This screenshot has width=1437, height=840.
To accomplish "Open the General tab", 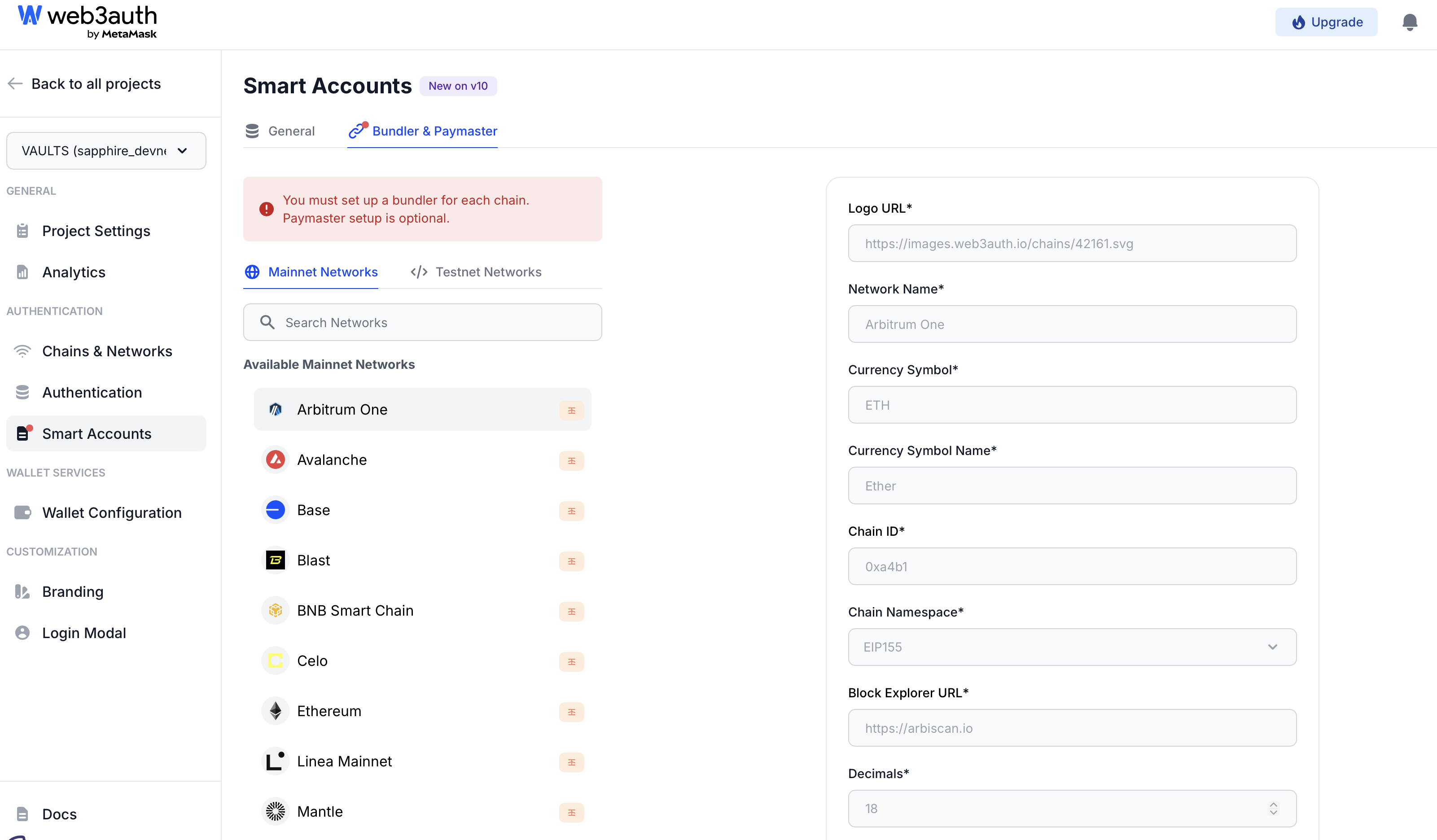I will click(x=280, y=131).
